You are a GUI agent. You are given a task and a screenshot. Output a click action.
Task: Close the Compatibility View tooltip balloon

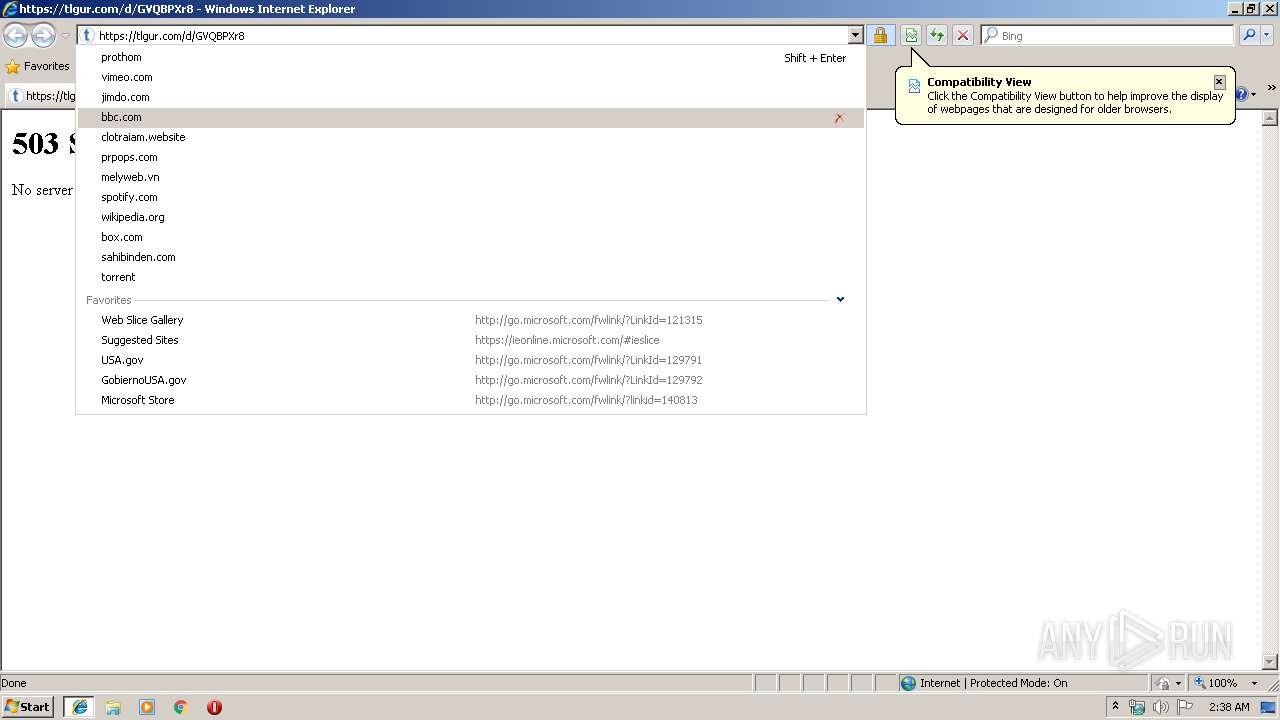point(1219,82)
